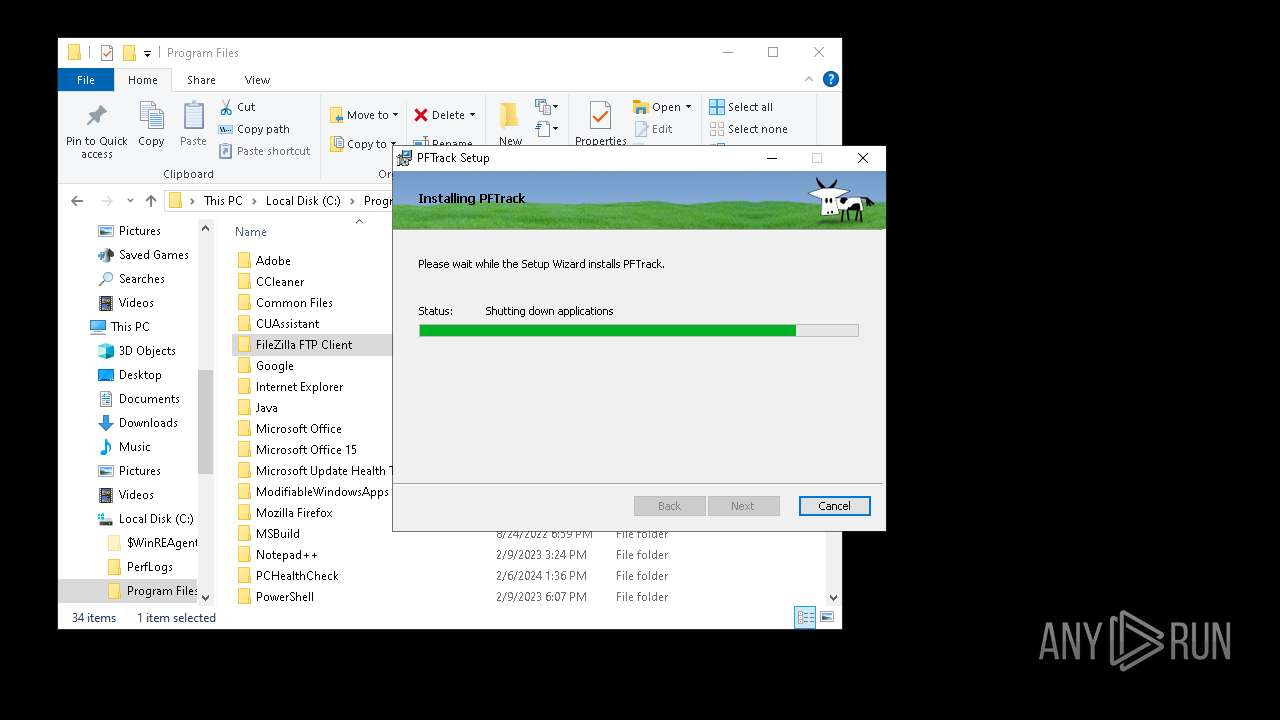
Task: Switch to Details view icon
Action: (805, 618)
